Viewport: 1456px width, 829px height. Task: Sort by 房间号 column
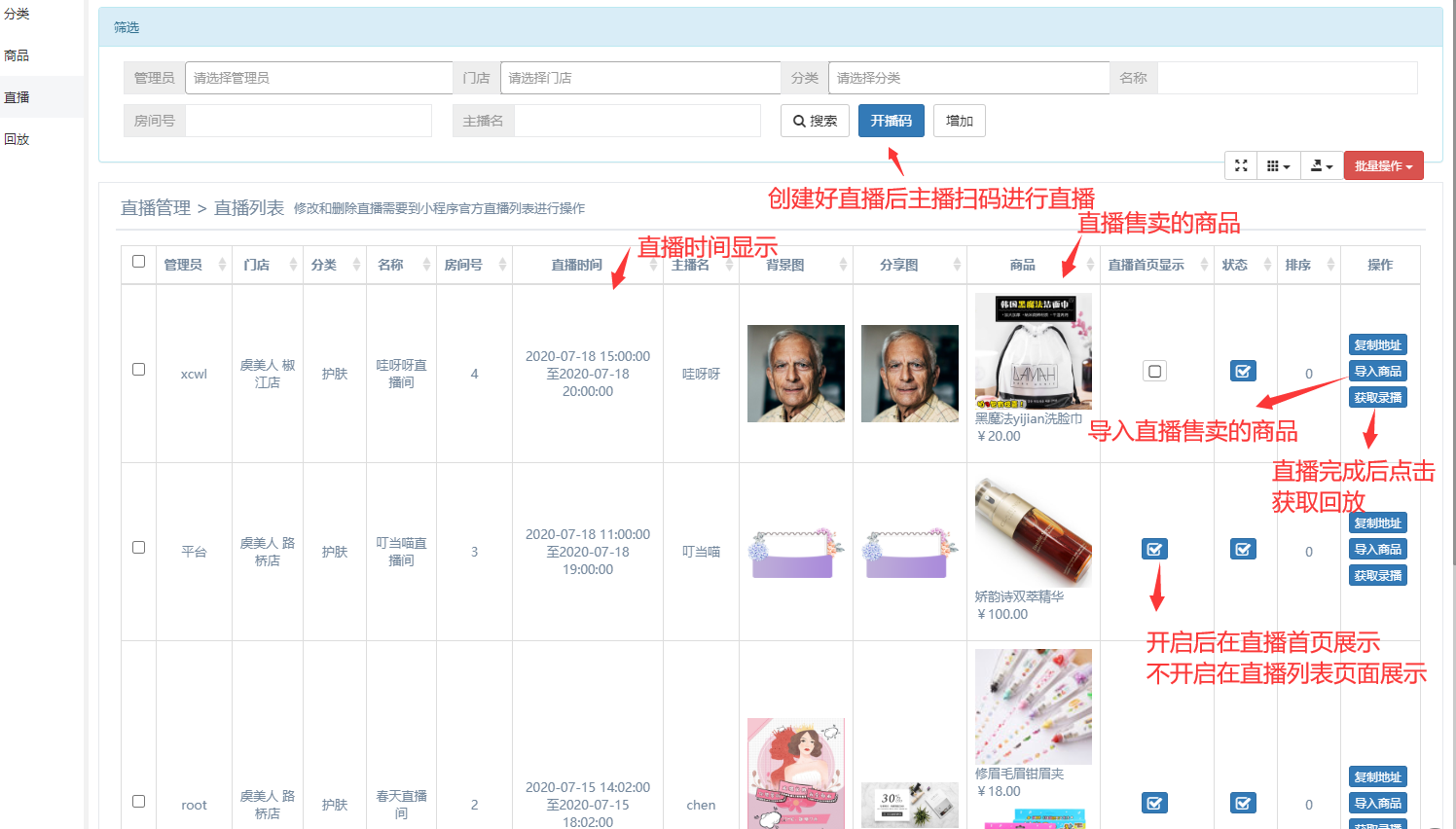pyautogui.click(x=474, y=265)
